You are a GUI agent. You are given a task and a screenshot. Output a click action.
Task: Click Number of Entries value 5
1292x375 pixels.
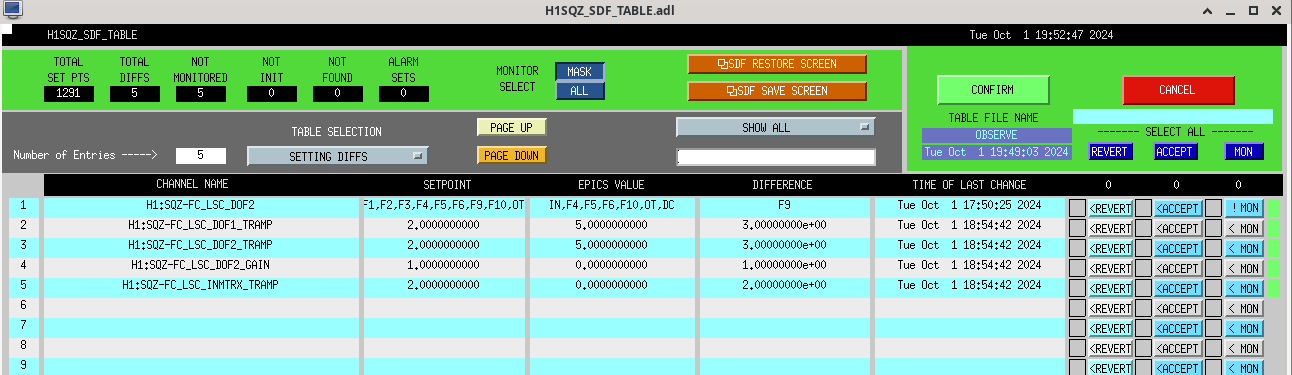[x=200, y=156]
